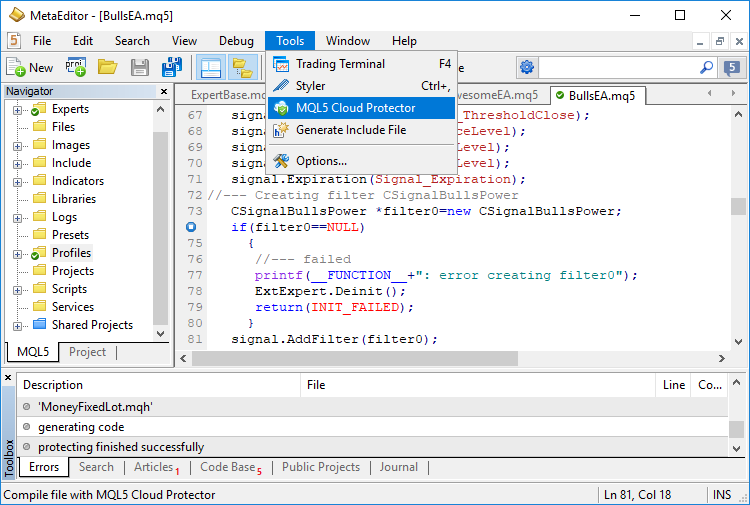Select the MQL5 navigator tab
This screenshot has width=750, height=505.
33,352
